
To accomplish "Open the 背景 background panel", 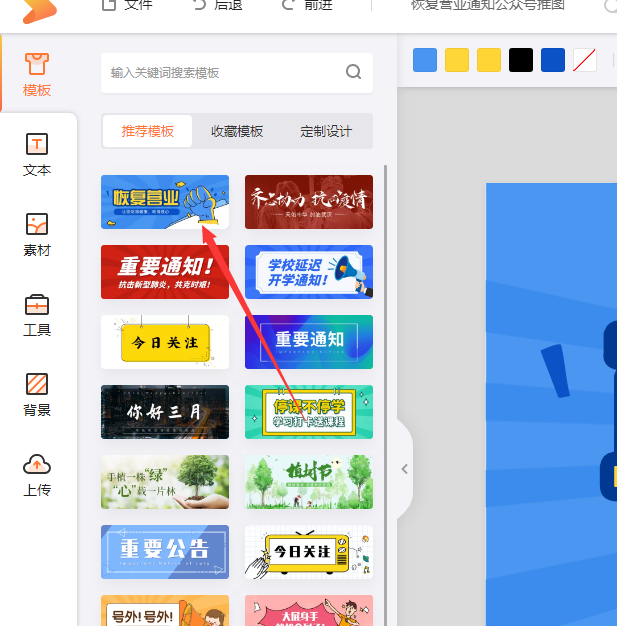I will pyautogui.click(x=37, y=395).
